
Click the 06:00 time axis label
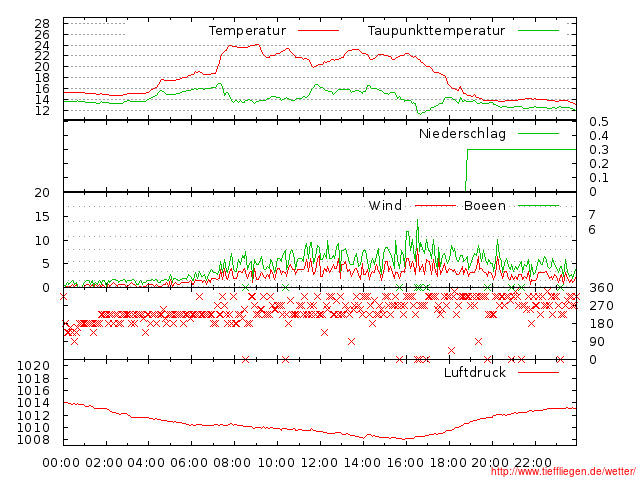(189, 463)
